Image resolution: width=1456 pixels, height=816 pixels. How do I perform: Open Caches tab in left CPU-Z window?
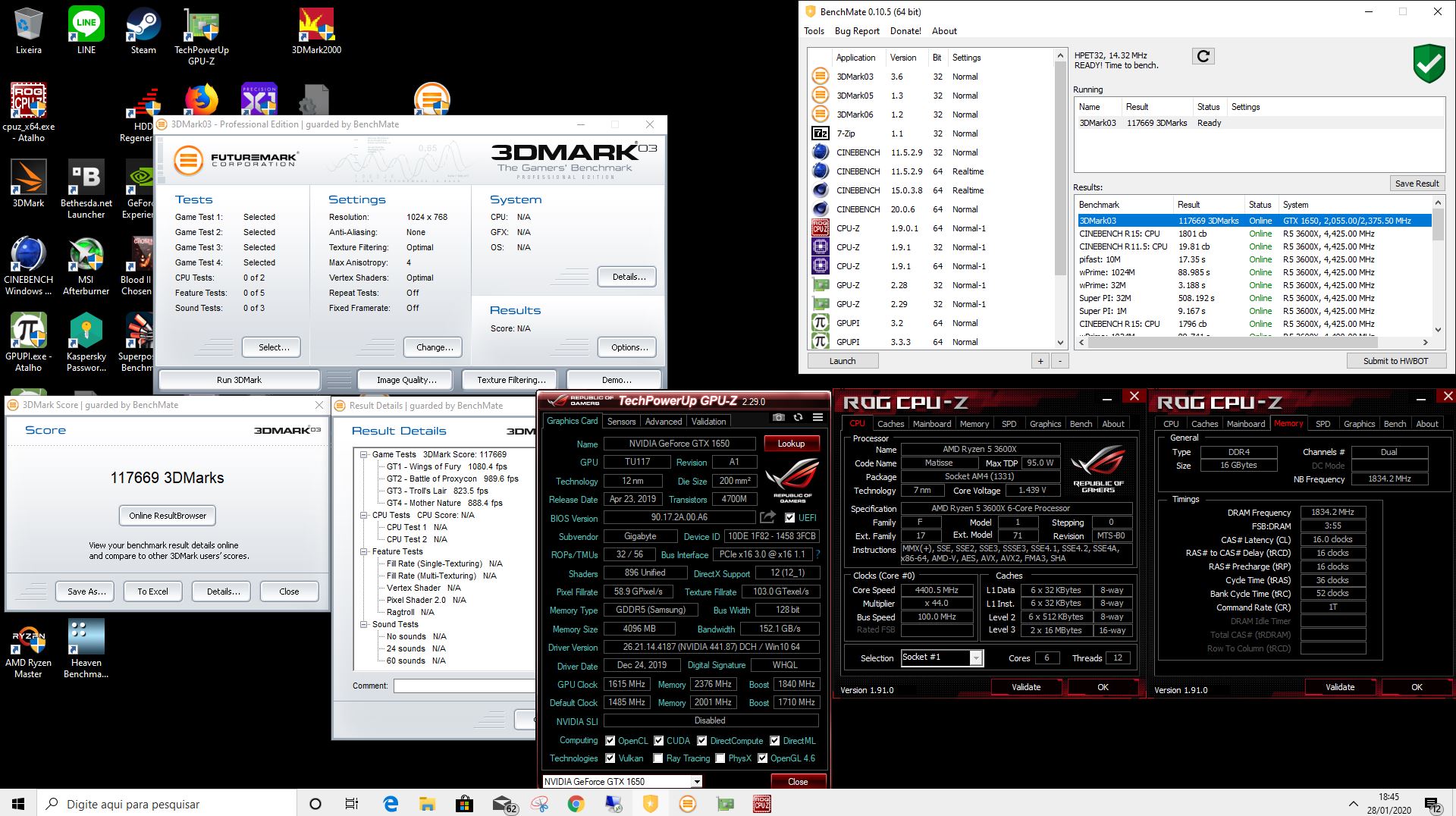[890, 424]
